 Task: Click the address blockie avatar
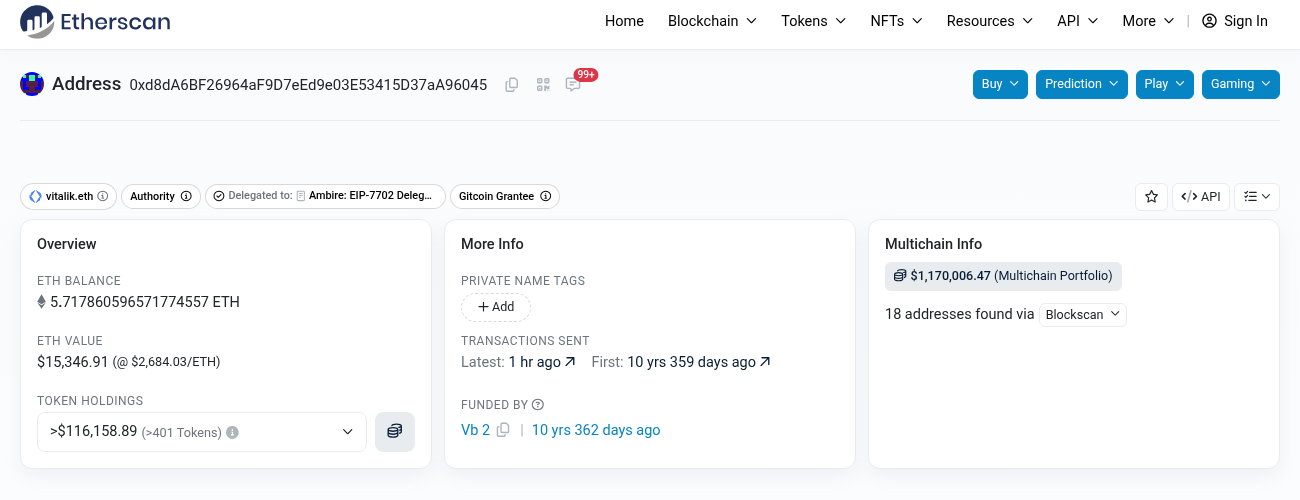(32, 84)
